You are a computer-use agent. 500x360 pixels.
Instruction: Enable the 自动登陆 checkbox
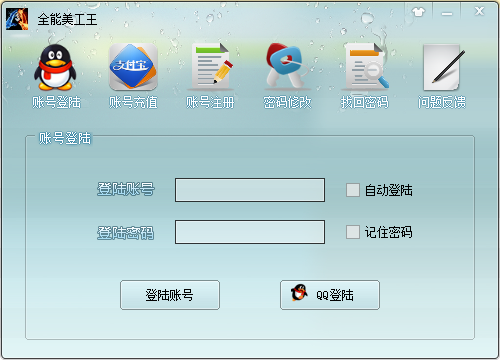pos(353,190)
